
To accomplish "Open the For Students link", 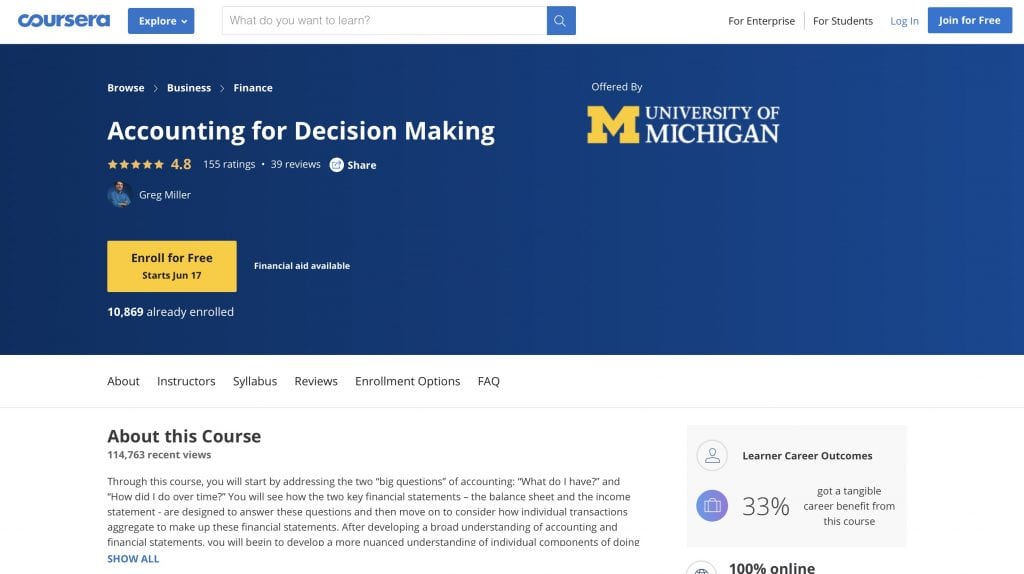I will pyautogui.click(x=842, y=21).
